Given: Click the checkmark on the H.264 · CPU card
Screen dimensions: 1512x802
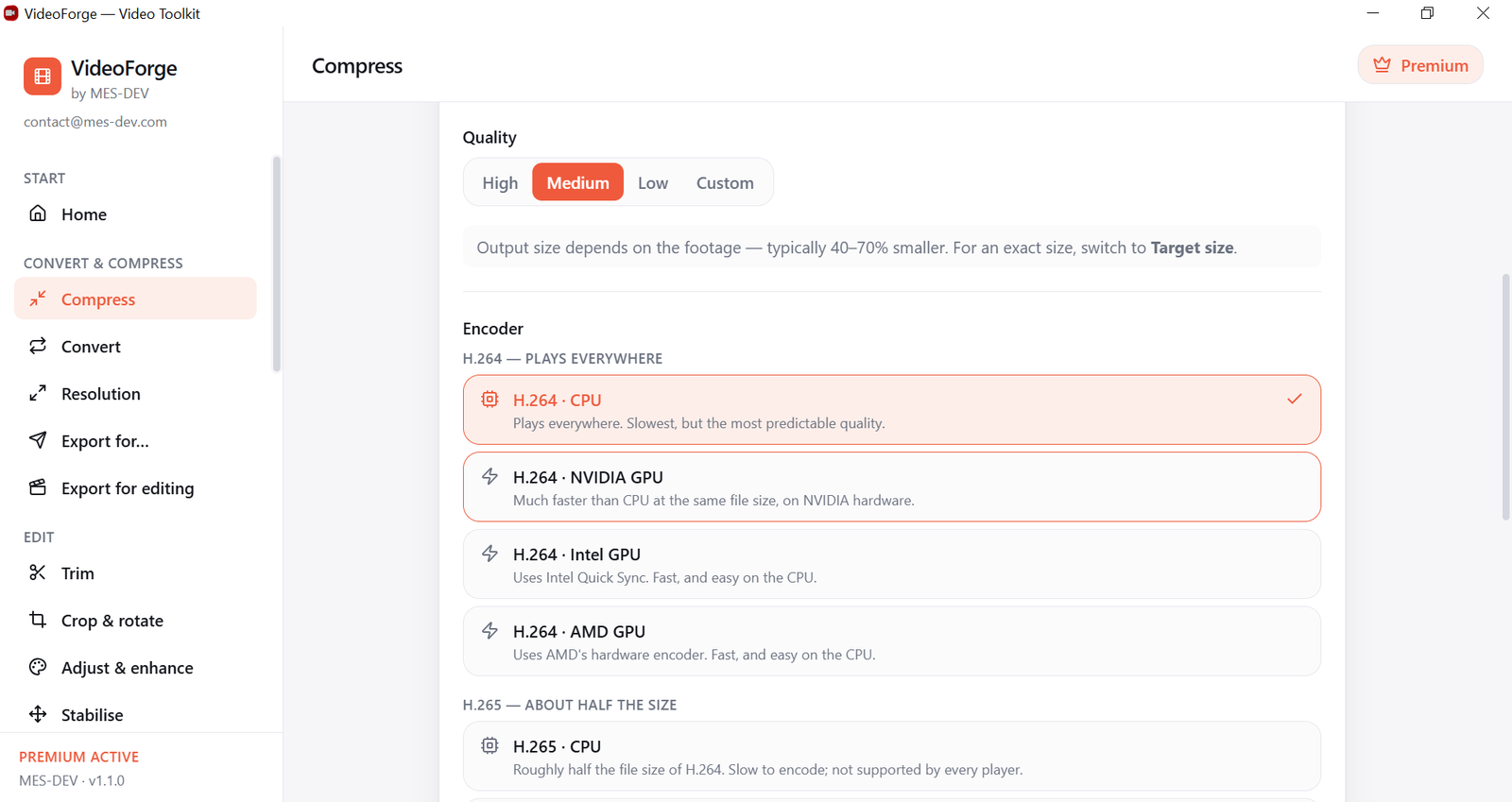Looking at the screenshot, I should 1295,399.
